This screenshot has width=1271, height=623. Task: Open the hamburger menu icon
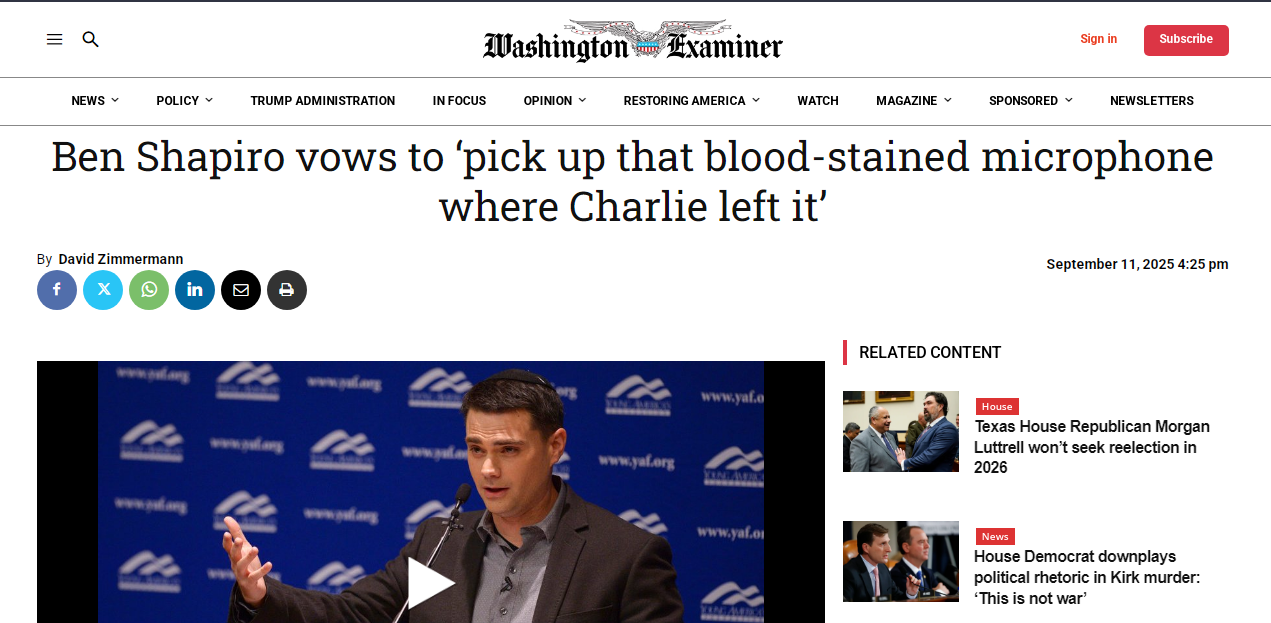54,39
